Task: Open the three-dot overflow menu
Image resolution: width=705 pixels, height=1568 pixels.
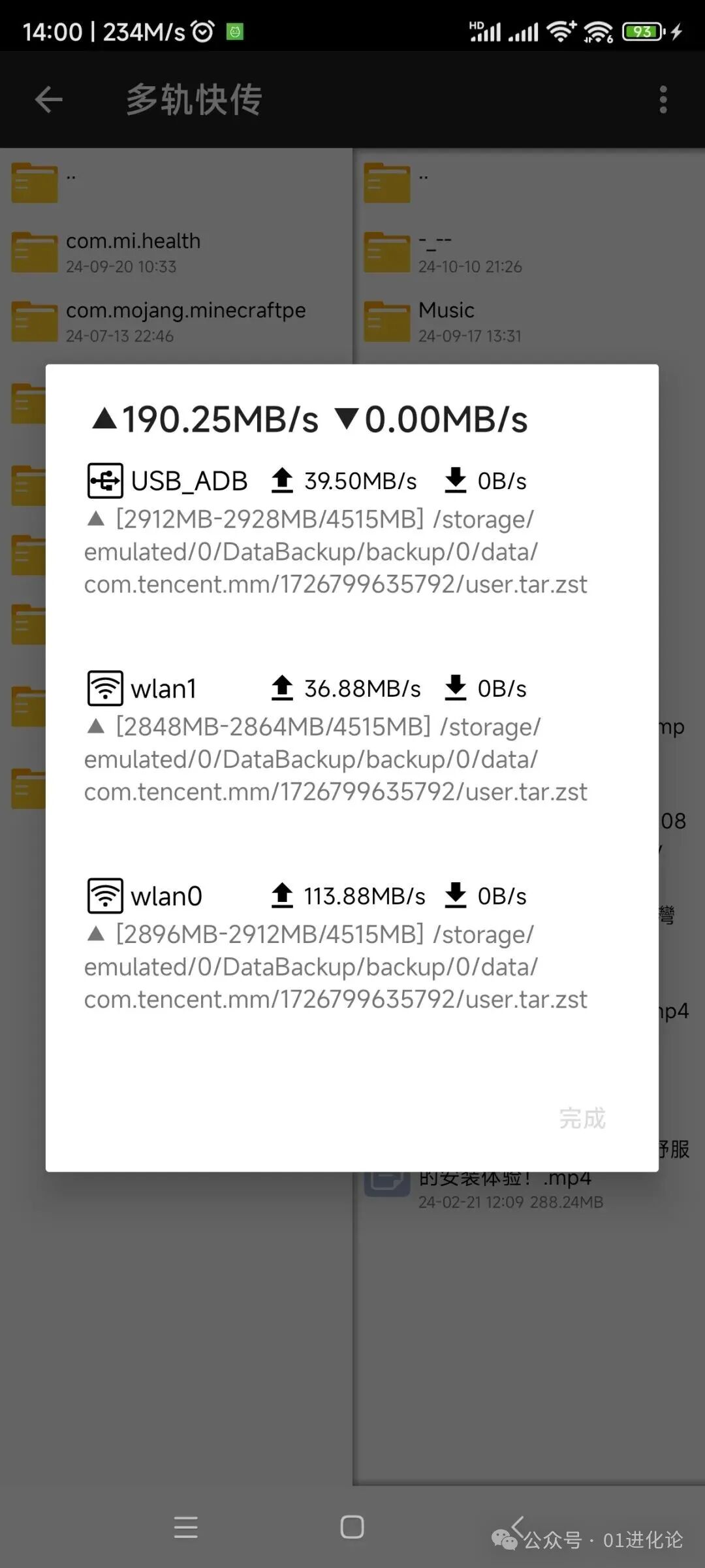Action: click(x=663, y=100)
